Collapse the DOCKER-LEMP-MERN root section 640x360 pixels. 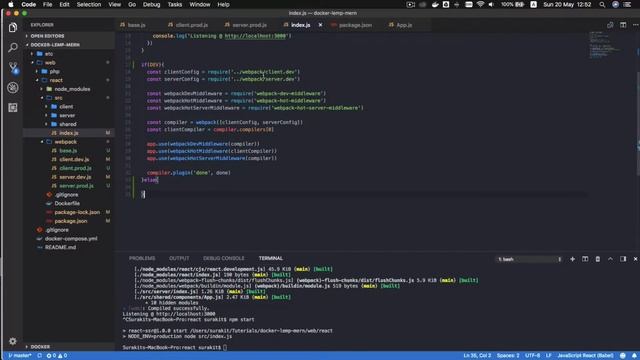click(55, 44)
